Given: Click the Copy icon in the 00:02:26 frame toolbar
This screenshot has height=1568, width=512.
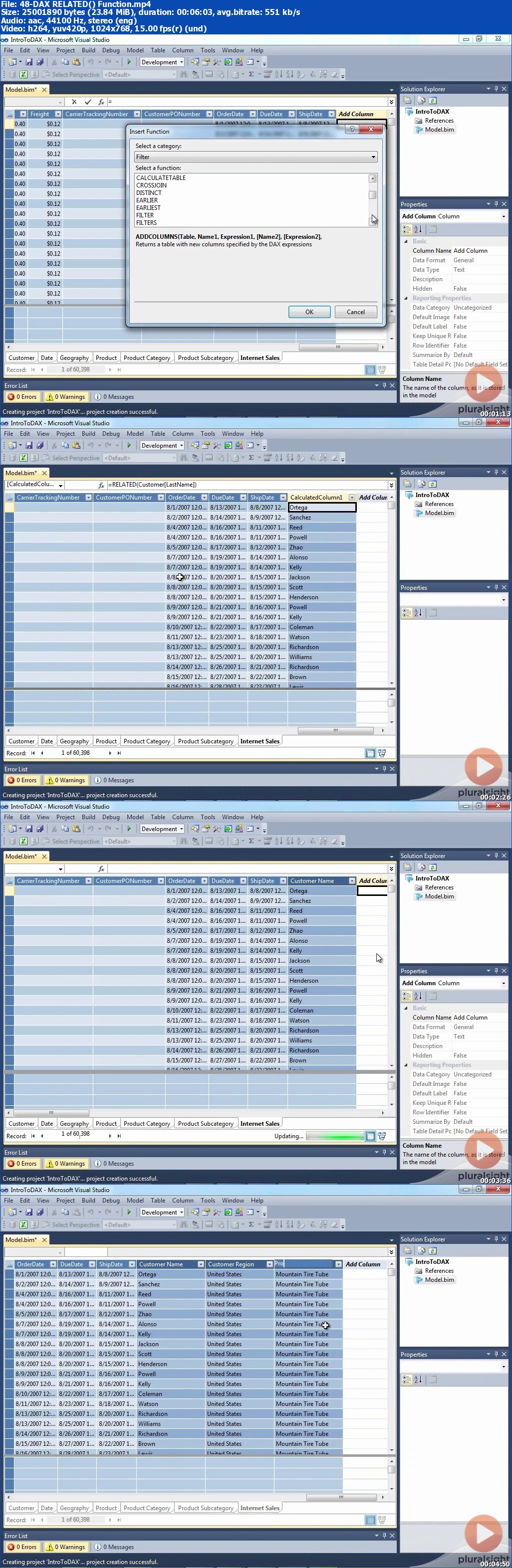Looking at the screenshot, I should (x=65, y=445).
